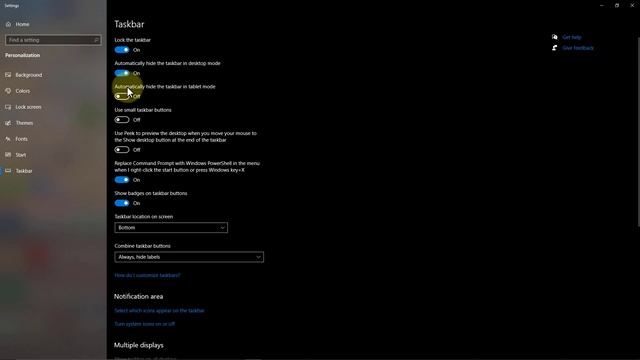Click the Find a setting search box
This screenshot has height=360, width=640.
click(53, 40)
